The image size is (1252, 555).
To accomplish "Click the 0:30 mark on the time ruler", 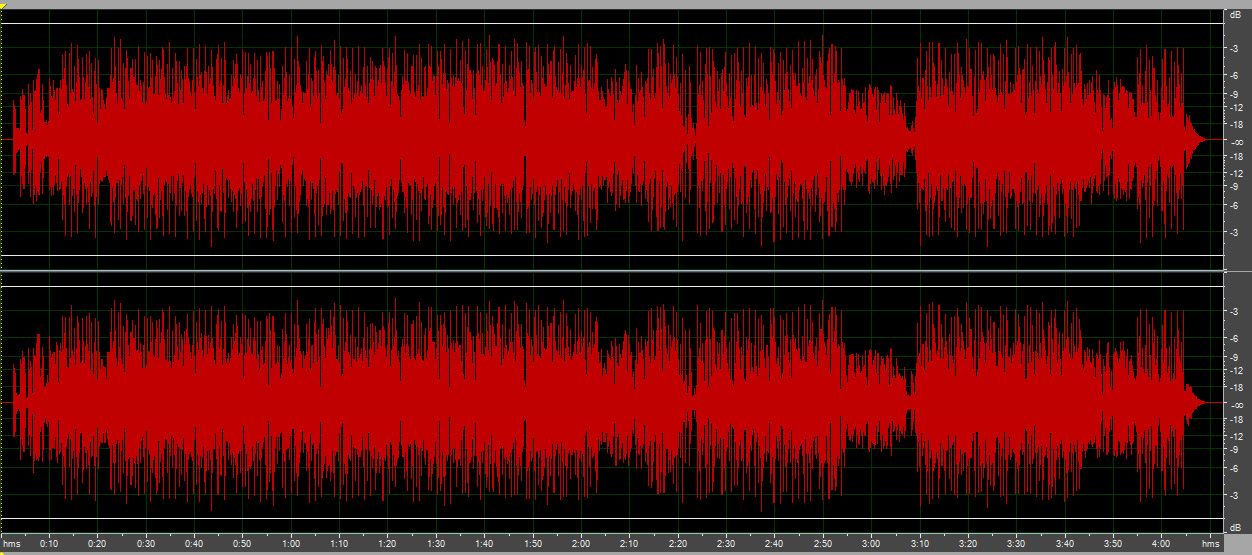I will (x=146, y=544).
